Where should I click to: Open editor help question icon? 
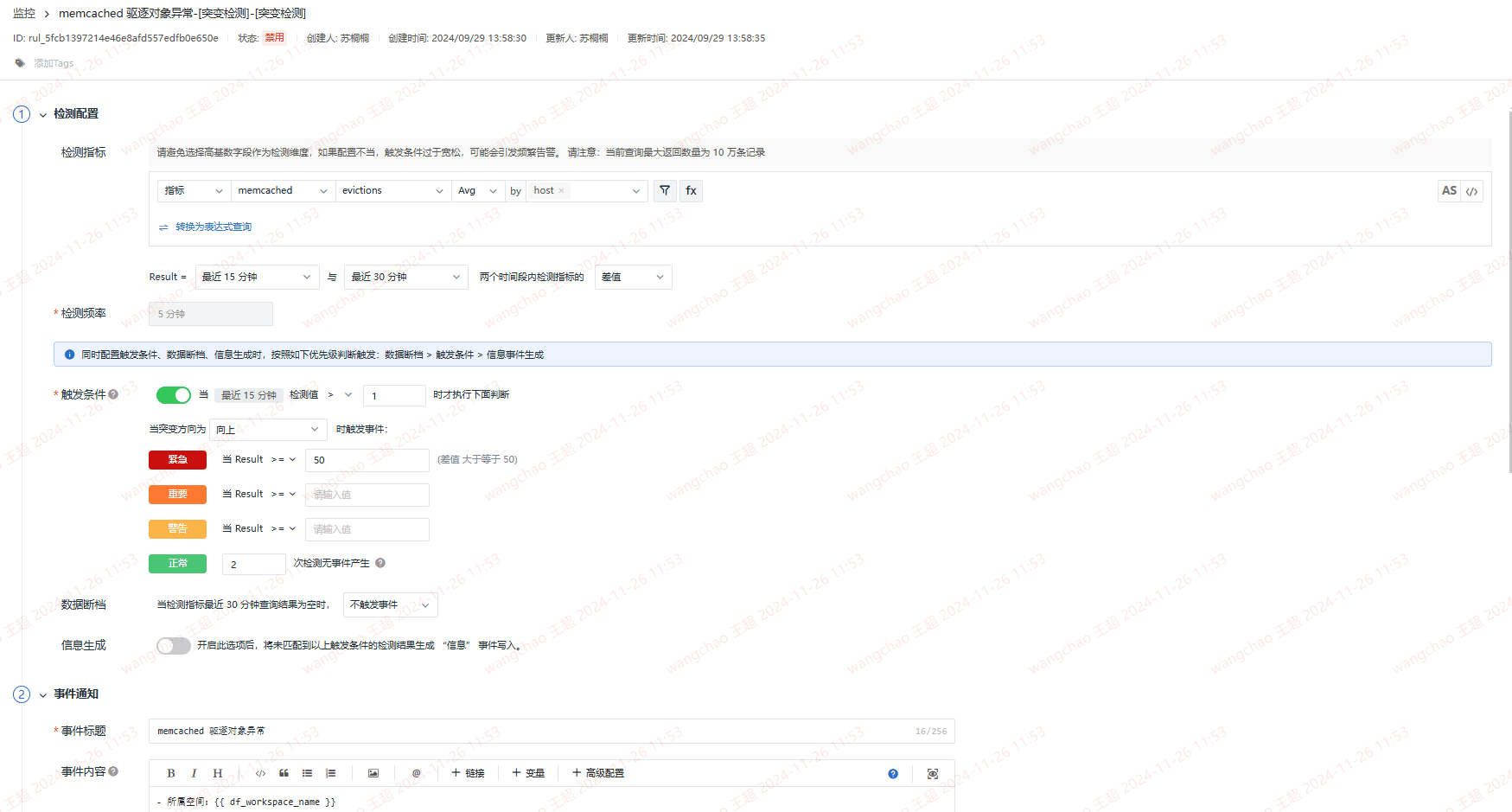click(x=893, y=774)
